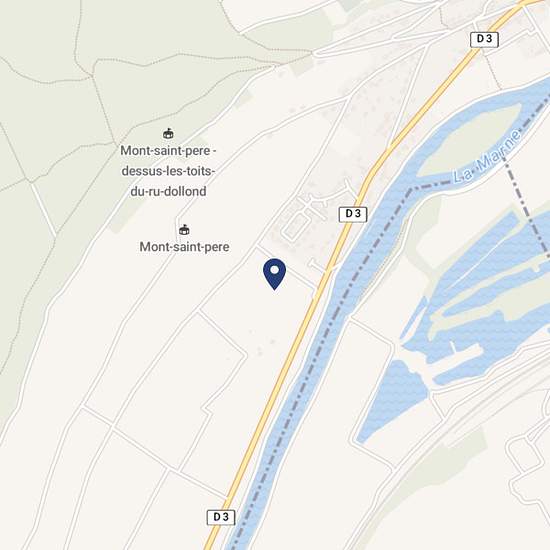This screenshot has height=550, width=550.
Task: Click the La Marne river label
Action: (487, 157)
